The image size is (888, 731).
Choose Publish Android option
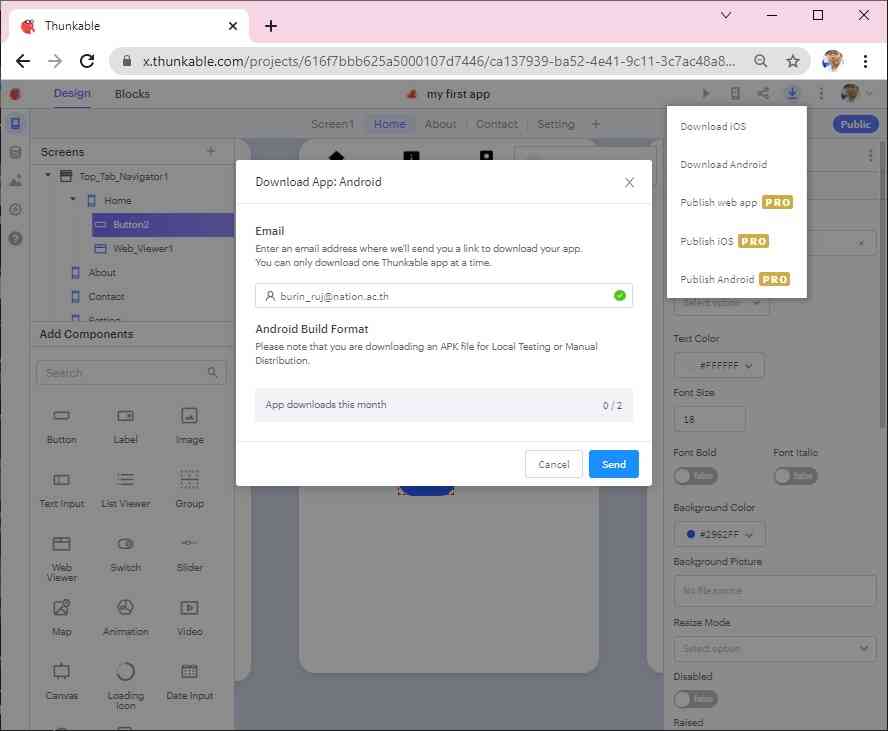point(735,279)
